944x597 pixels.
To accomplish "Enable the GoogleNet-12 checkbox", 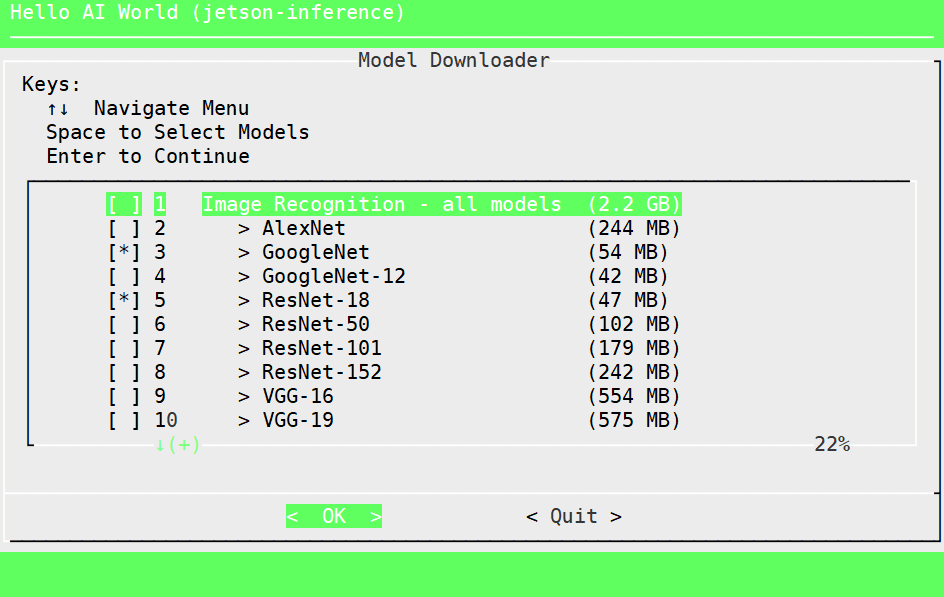I will coord(124,276).
